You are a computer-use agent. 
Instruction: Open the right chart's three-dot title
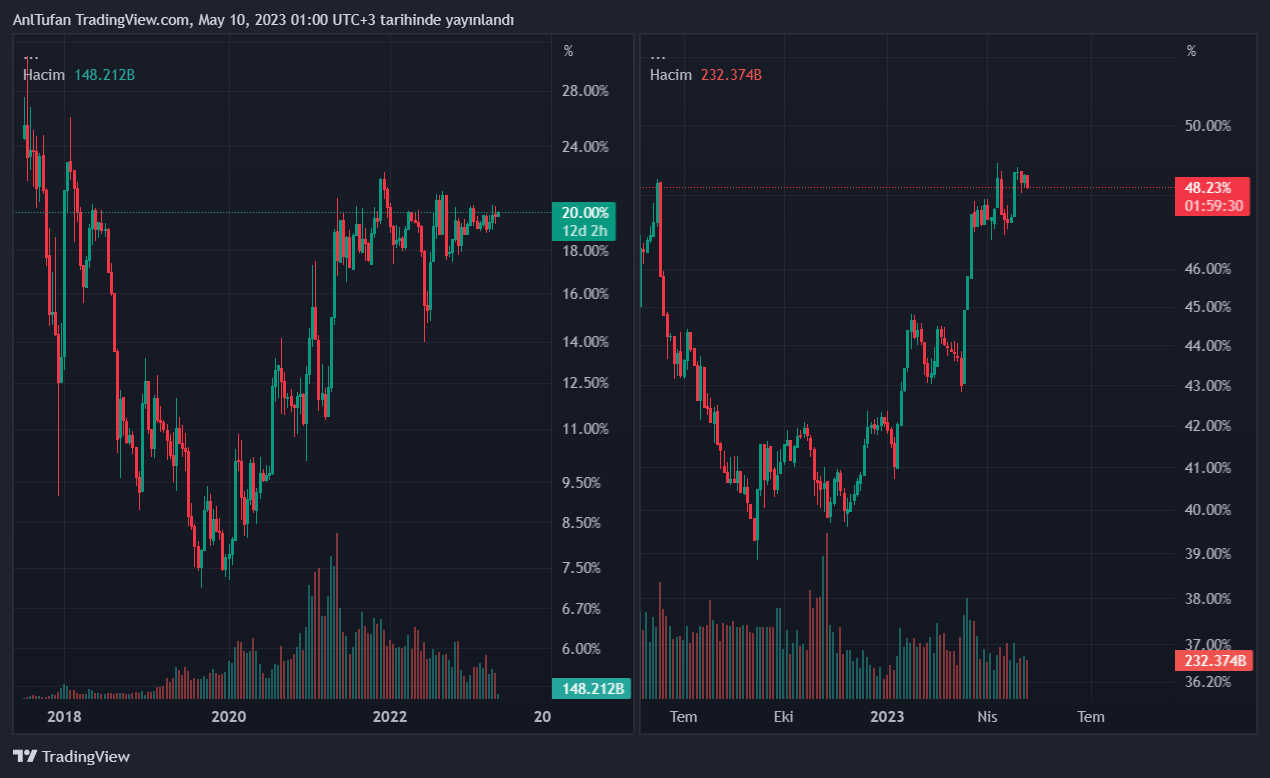658,57
